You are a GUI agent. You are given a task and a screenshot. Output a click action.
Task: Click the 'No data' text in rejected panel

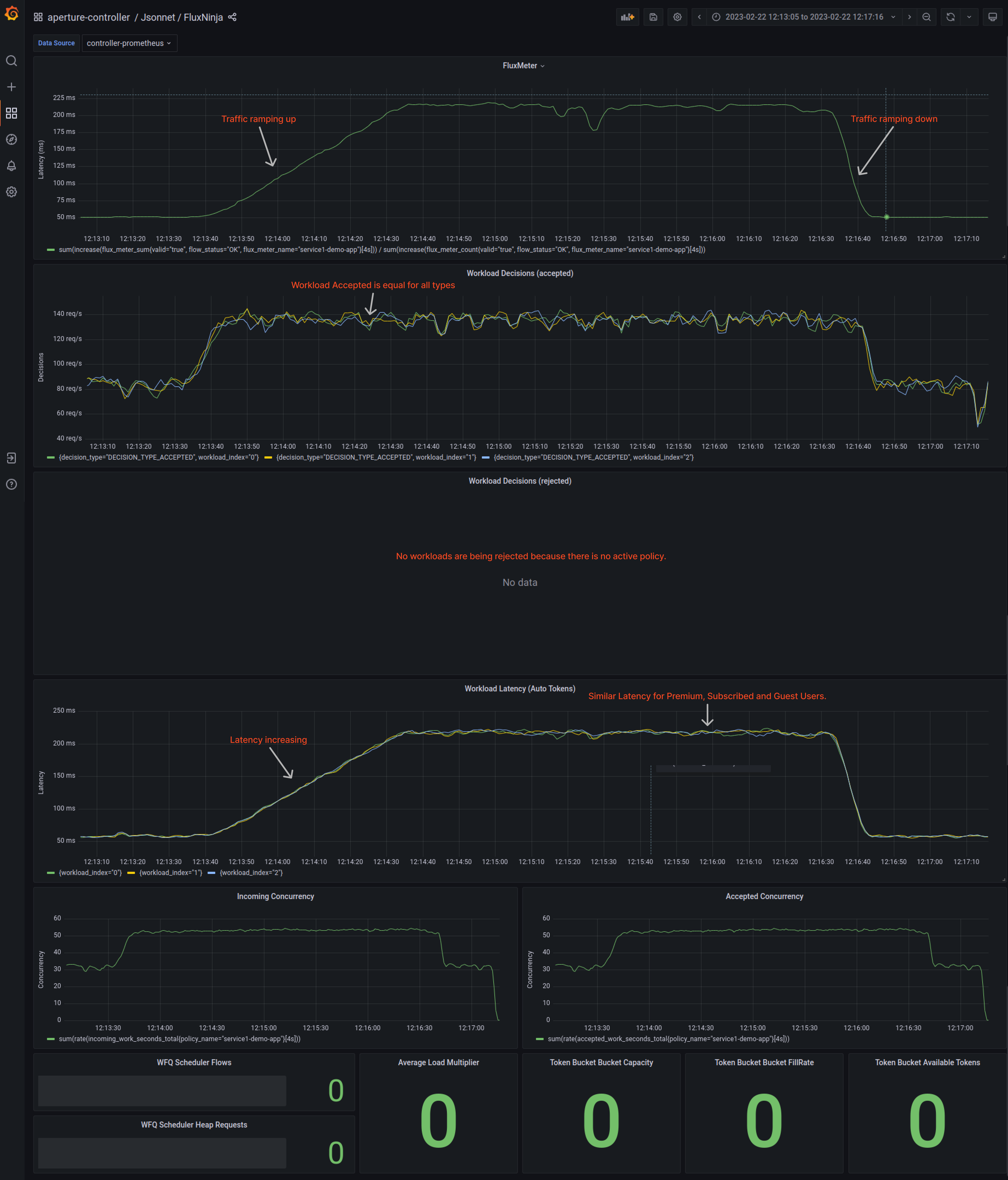(x=520, y=583)
